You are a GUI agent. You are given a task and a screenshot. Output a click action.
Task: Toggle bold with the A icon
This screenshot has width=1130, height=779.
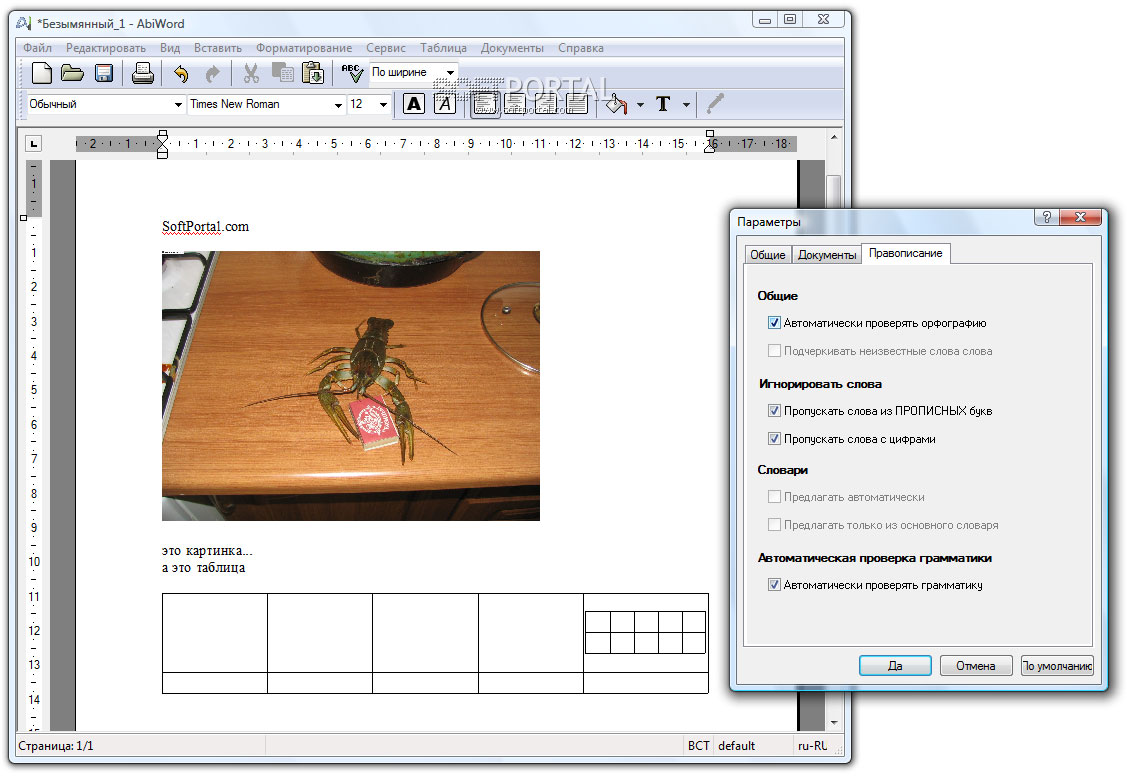[x=414, y=104]
